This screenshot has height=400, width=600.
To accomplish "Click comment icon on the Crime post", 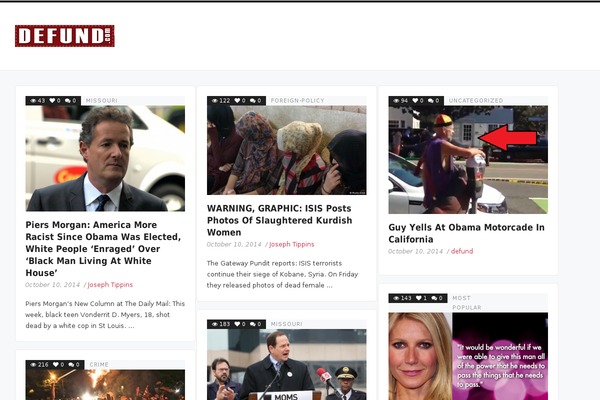I will click(x=70, y=365).
